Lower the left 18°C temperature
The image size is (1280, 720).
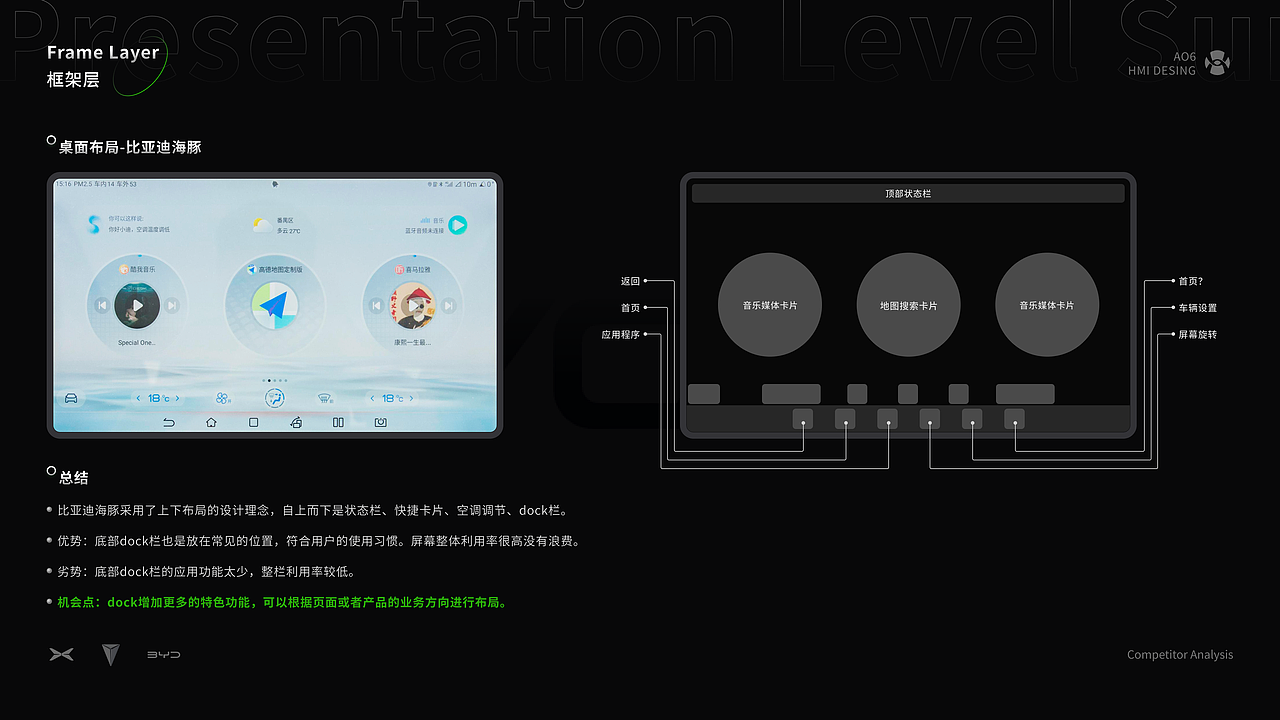pos(139,398)
